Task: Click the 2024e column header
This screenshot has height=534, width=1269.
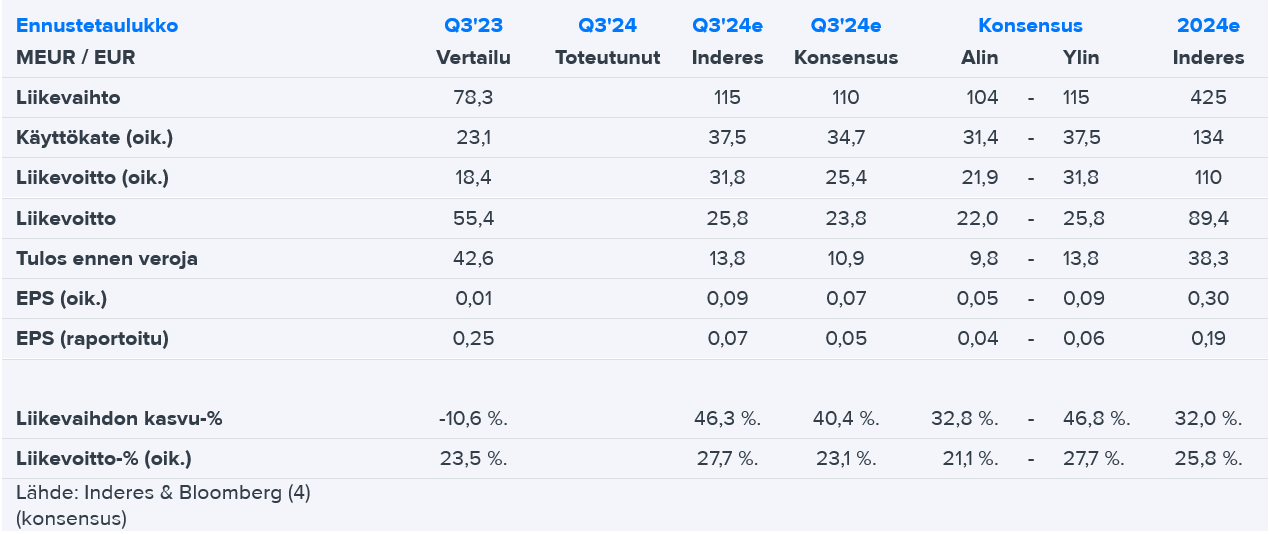Action: pyautogui.click(x=1208, y=26)
